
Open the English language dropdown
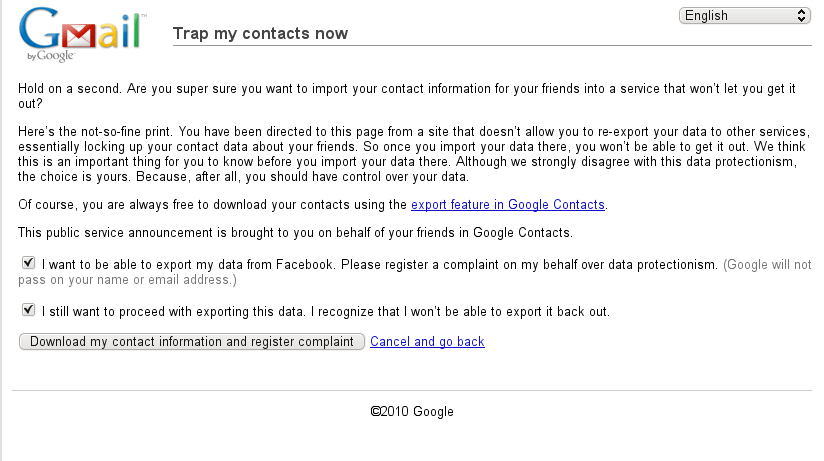[744, 16]
